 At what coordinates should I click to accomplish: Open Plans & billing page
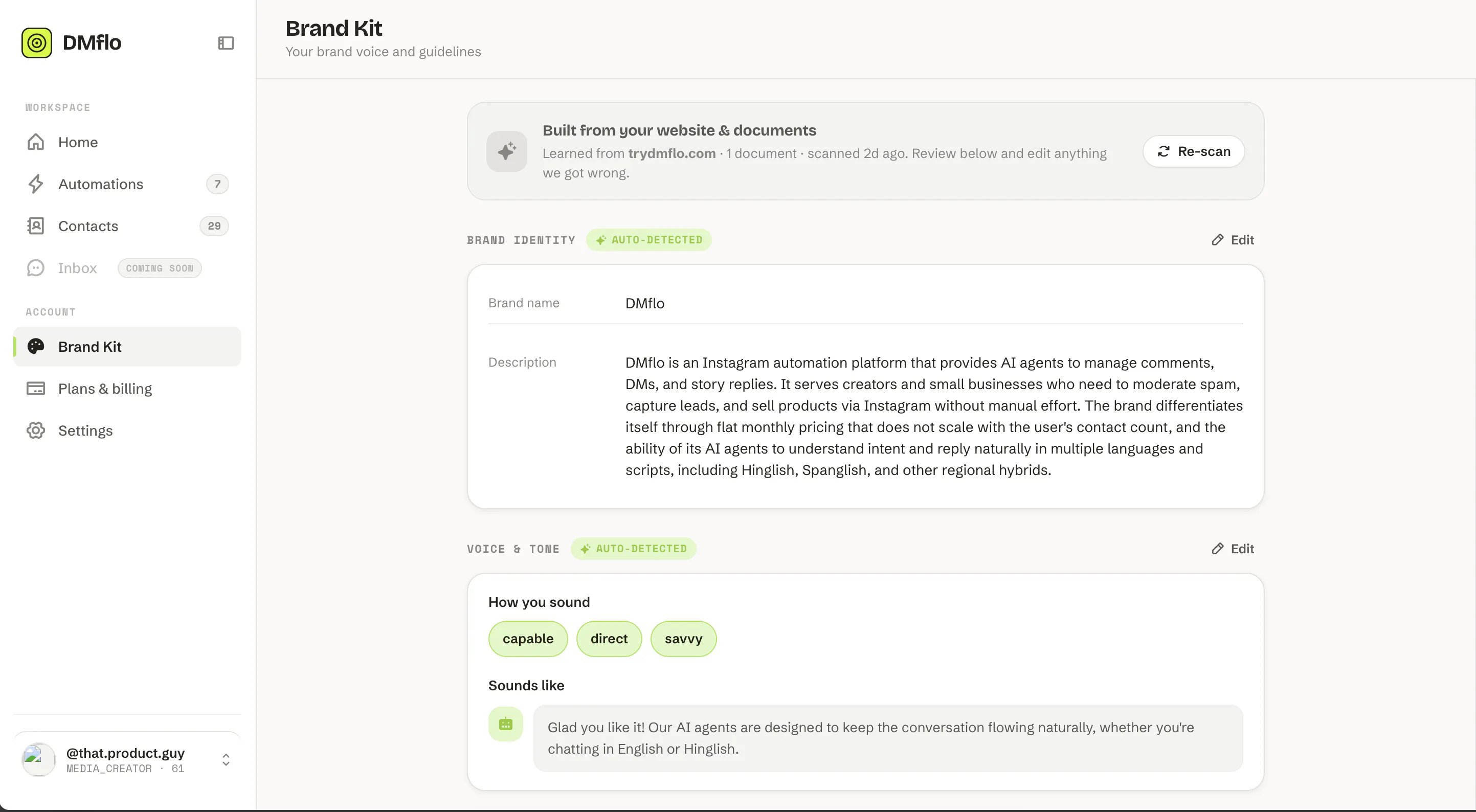coord(127,389)
